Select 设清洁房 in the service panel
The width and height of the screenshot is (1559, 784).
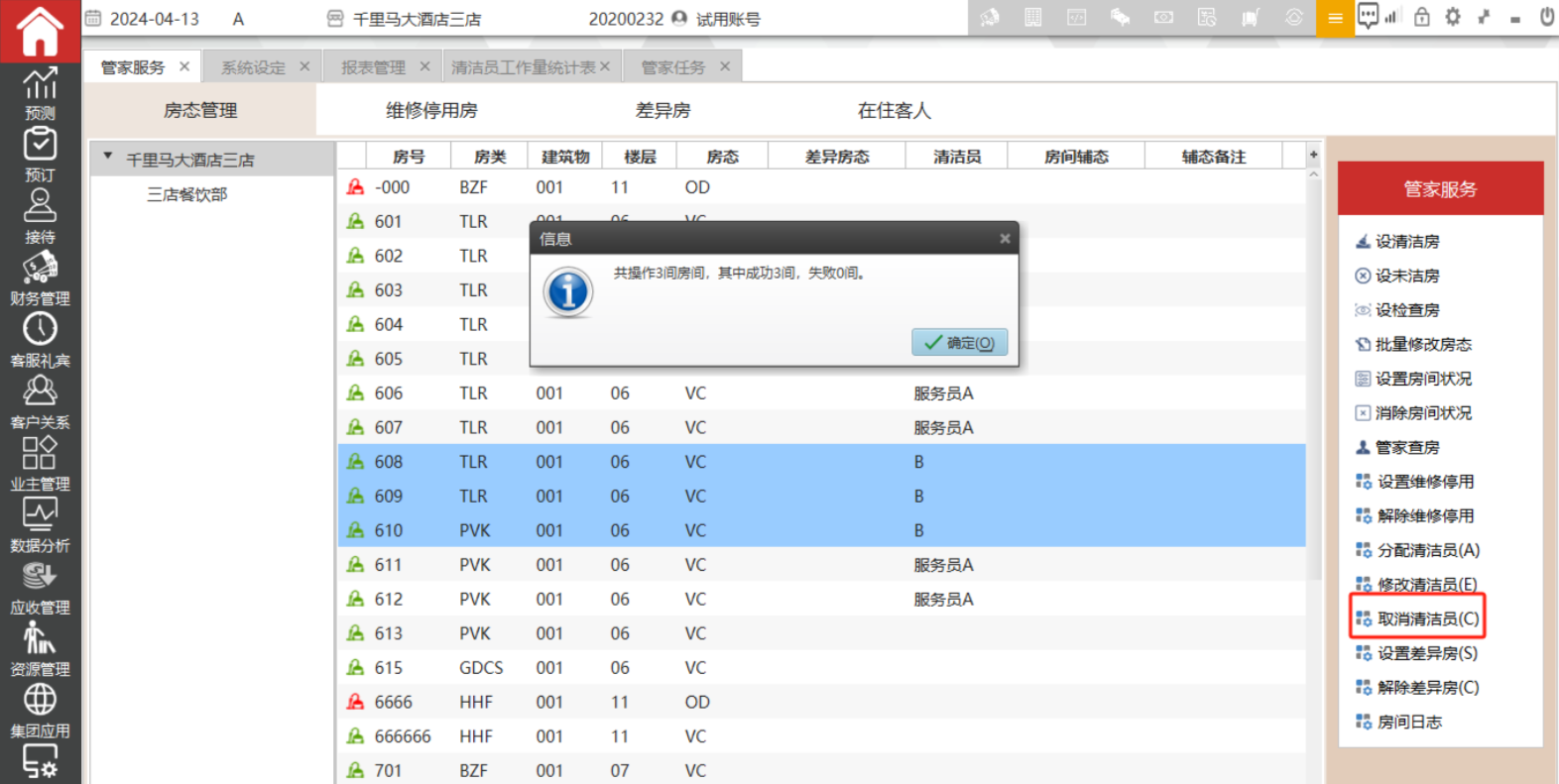(x=1406, y=242)
